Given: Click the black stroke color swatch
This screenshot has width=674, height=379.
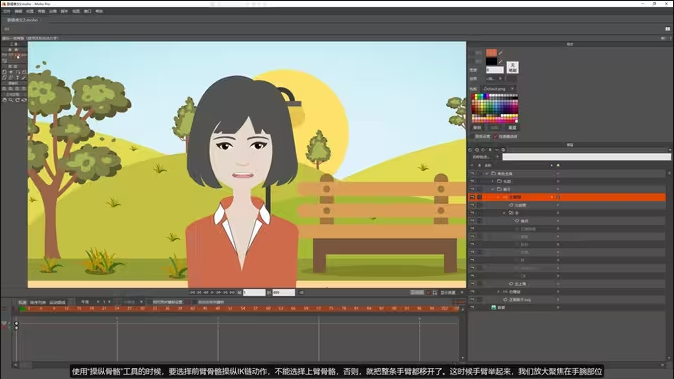Looking at the screenshot, I should tap(491, 61).
